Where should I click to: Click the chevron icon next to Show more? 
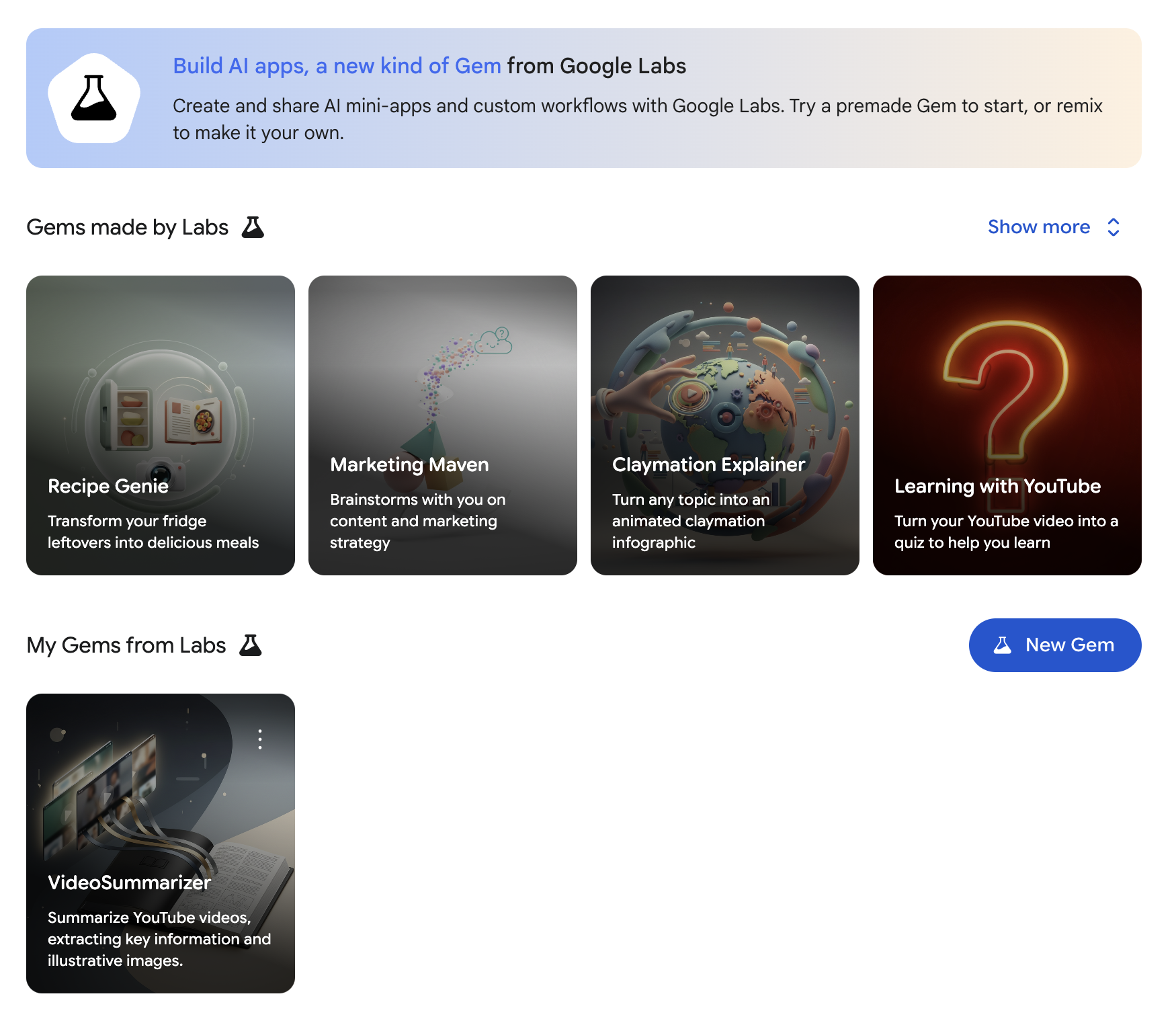(1114, 227)
